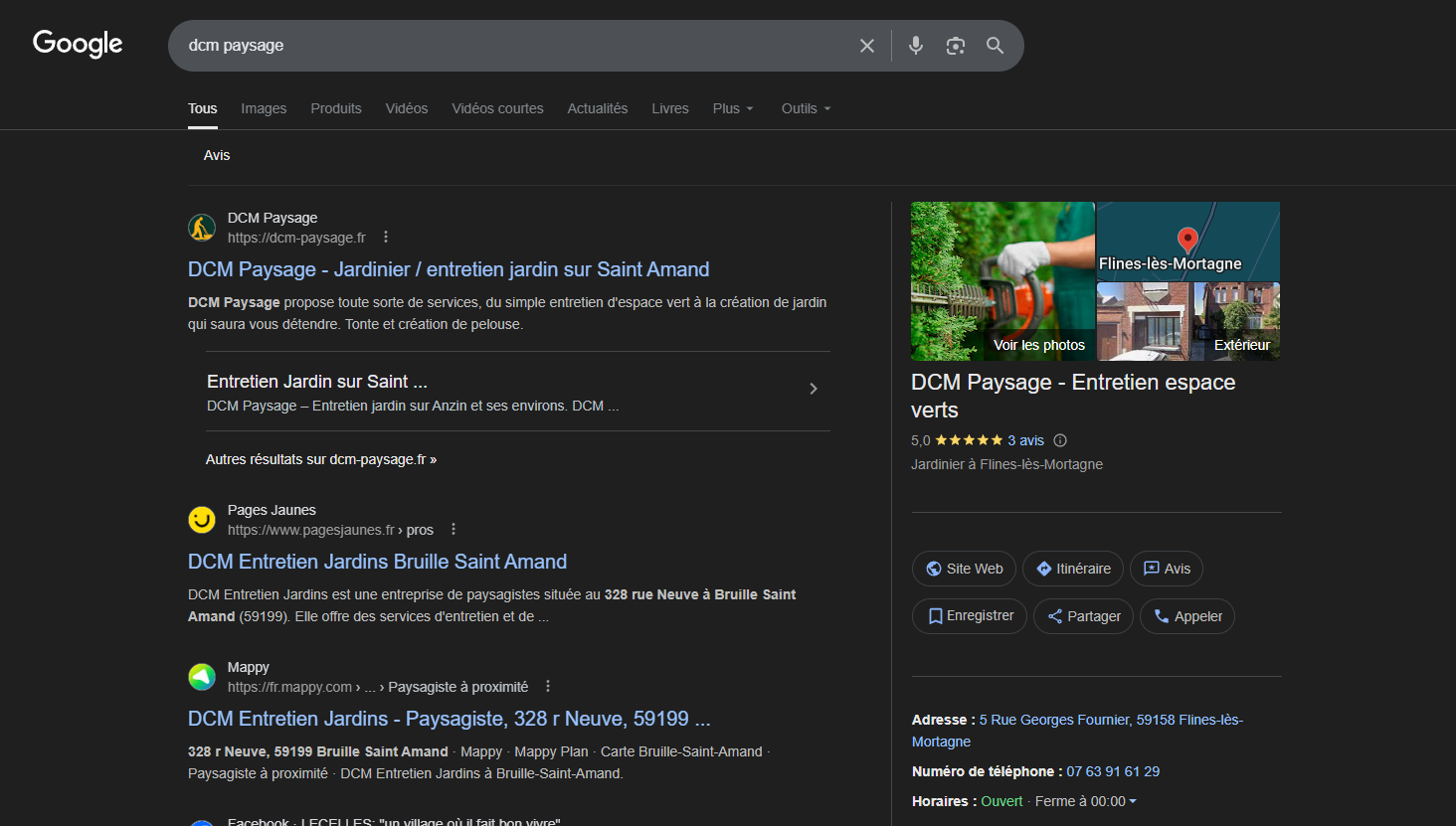Open Google Lens image search icon

956,46
